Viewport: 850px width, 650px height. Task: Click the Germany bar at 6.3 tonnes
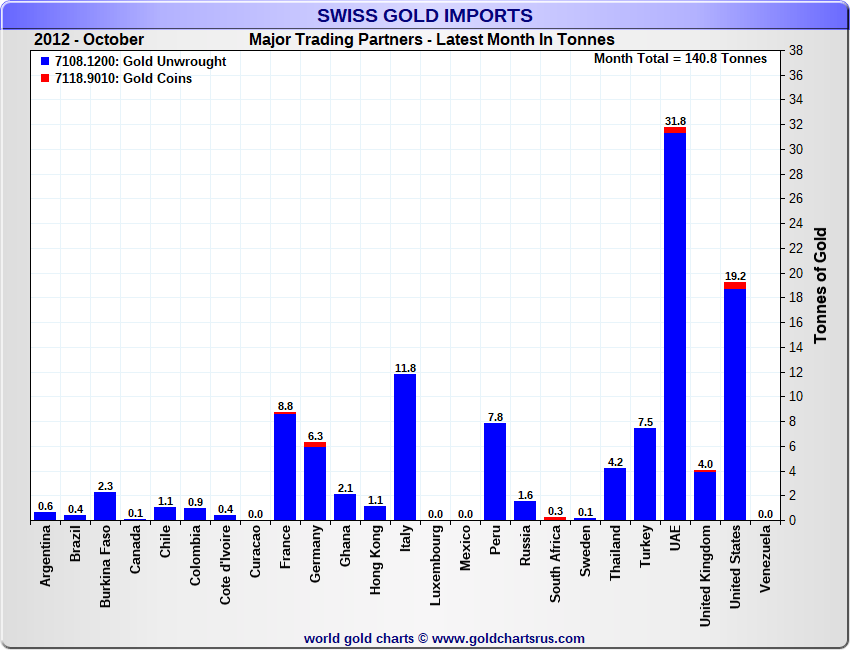315,482
